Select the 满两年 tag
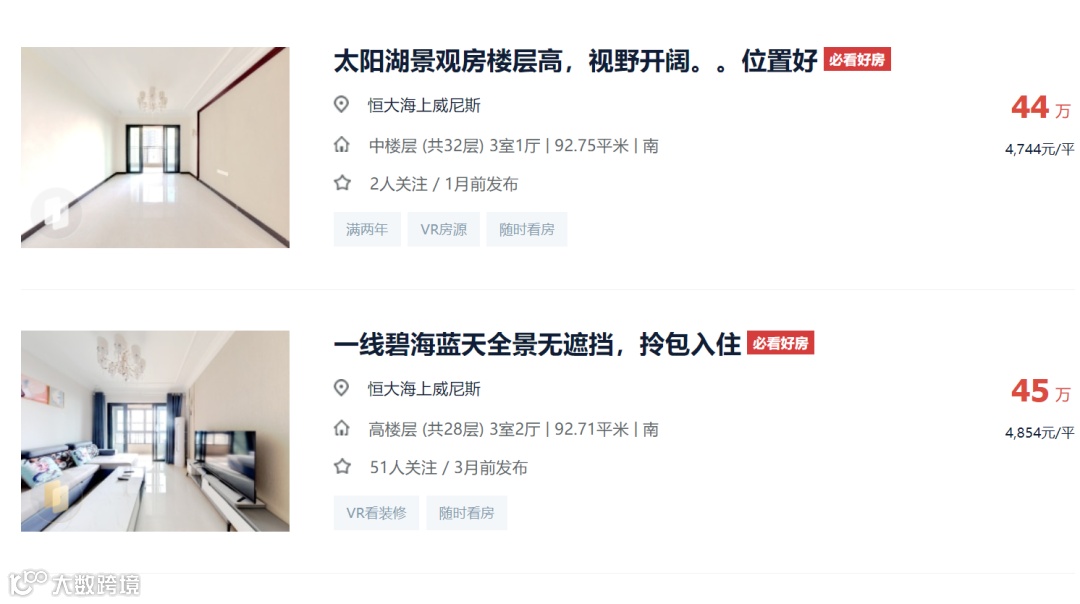 (x=367, y=229)
